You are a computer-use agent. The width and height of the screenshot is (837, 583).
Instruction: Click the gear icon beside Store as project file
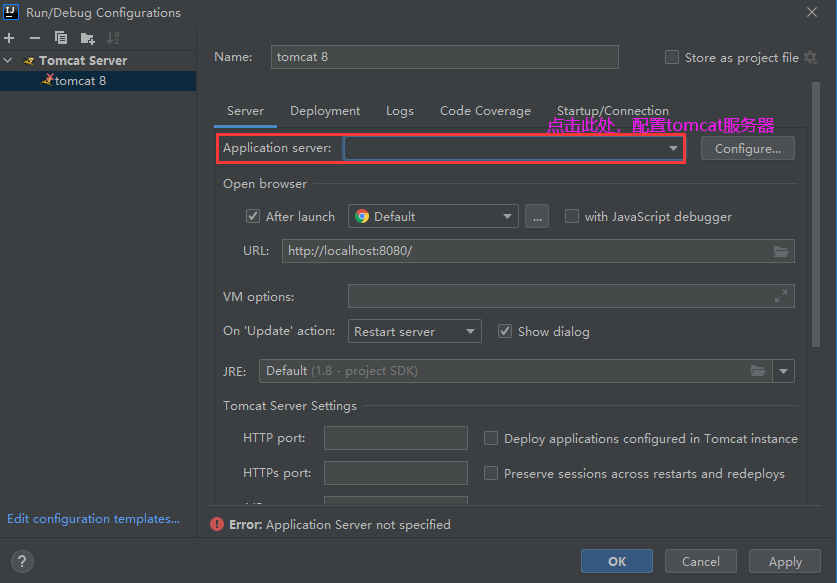tap(810, 58)
